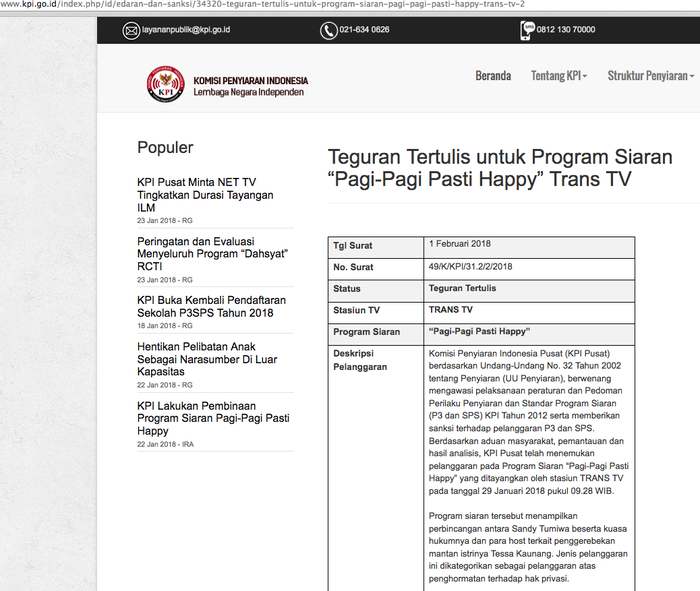The height and width of the screenshot is (591, 700).
Task: Click the Teguran Tertulis status value
Action: [x=462, y=288]
